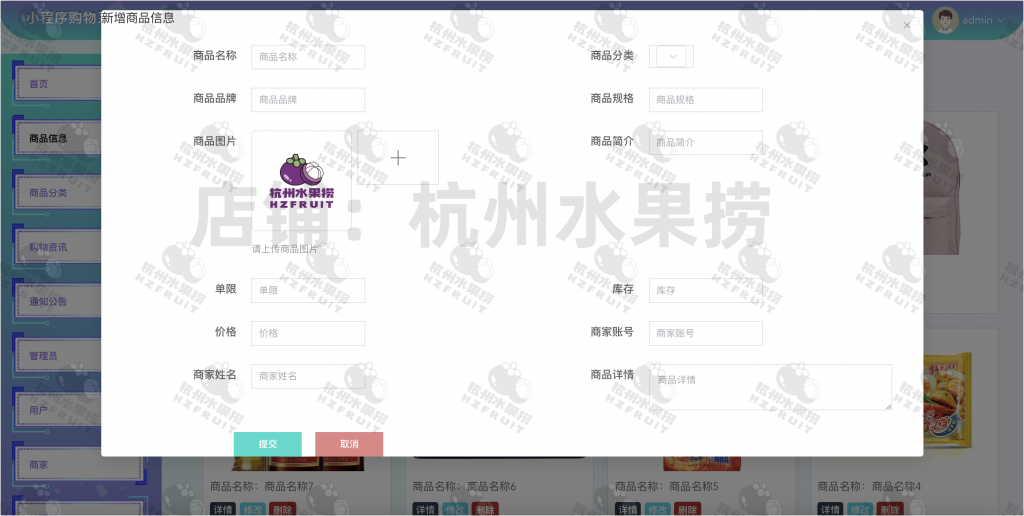Click 详情 button for 商品名称7
The height and width of the screenshot is (516, 1024).
(x=223, y=509)
